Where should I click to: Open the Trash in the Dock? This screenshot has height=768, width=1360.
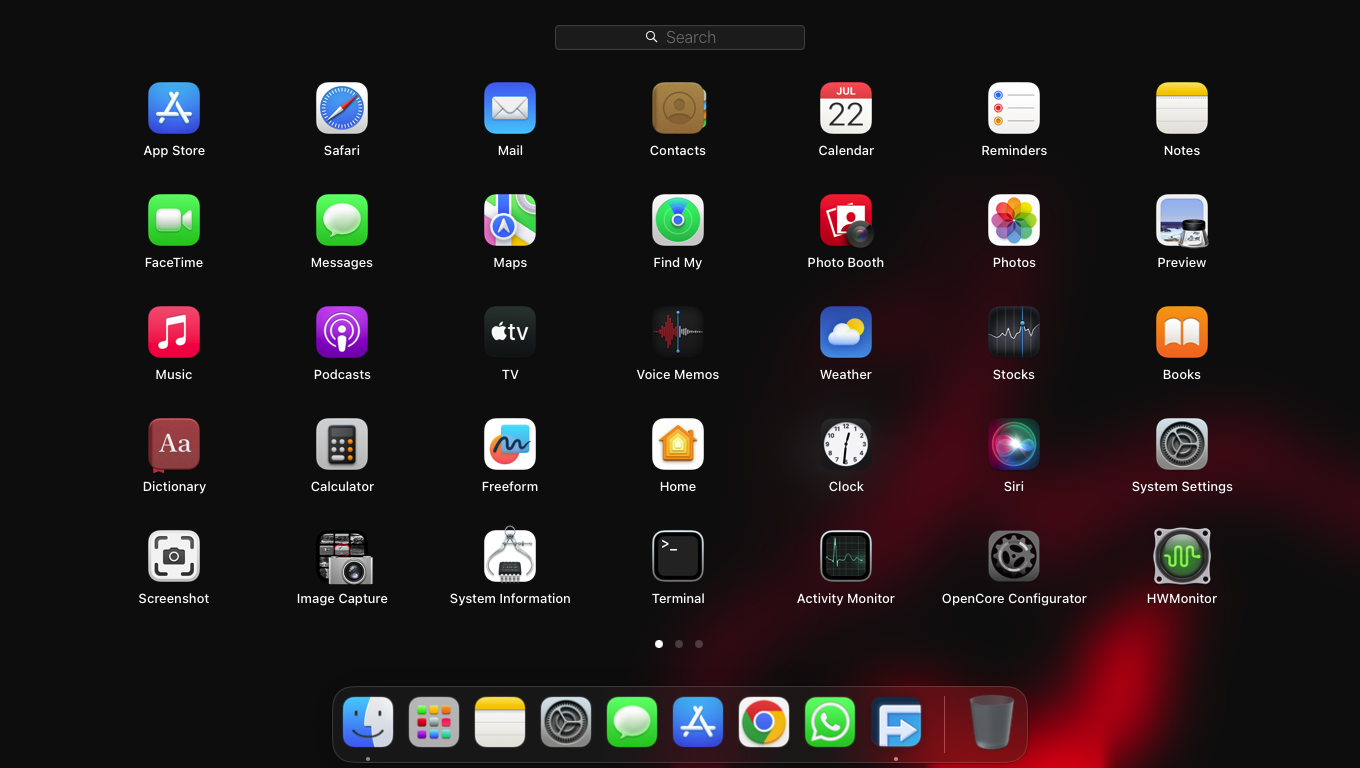992,722
